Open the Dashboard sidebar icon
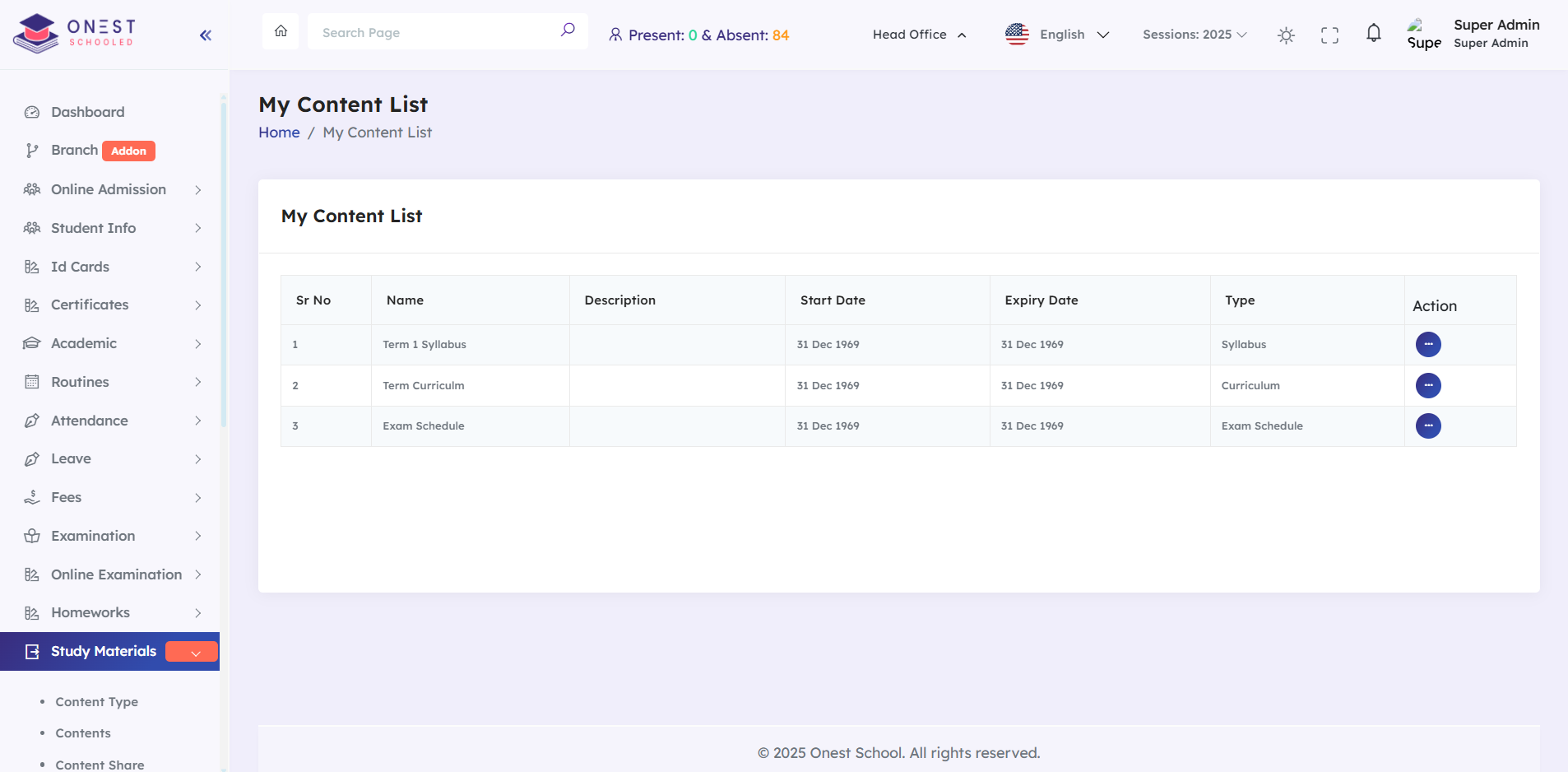This screenshot has height=772, width=1568. click(30, 112)
